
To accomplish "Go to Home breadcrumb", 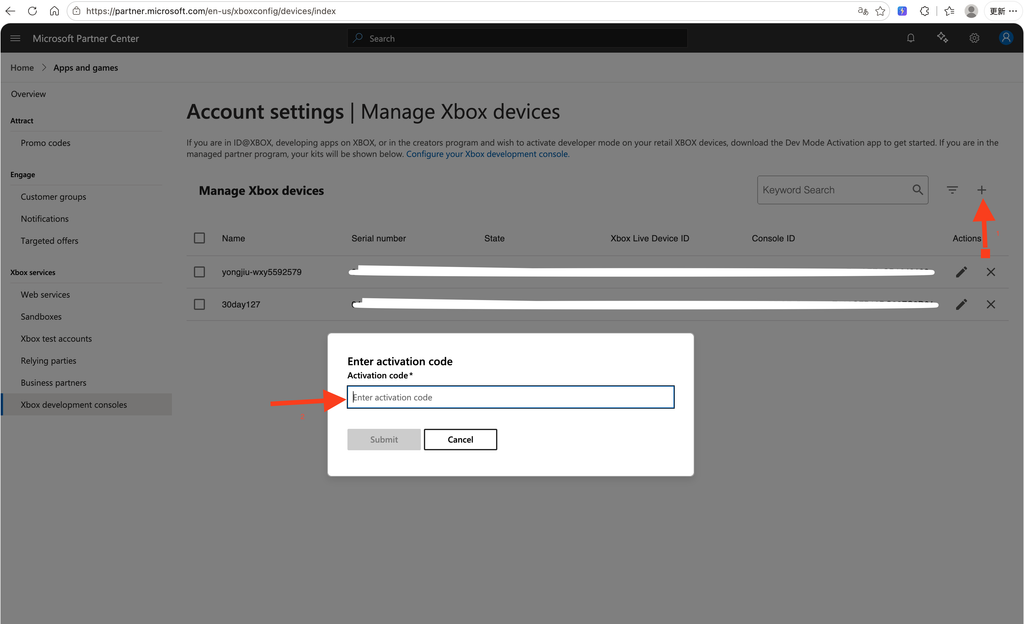I will (x=22, y=68).
